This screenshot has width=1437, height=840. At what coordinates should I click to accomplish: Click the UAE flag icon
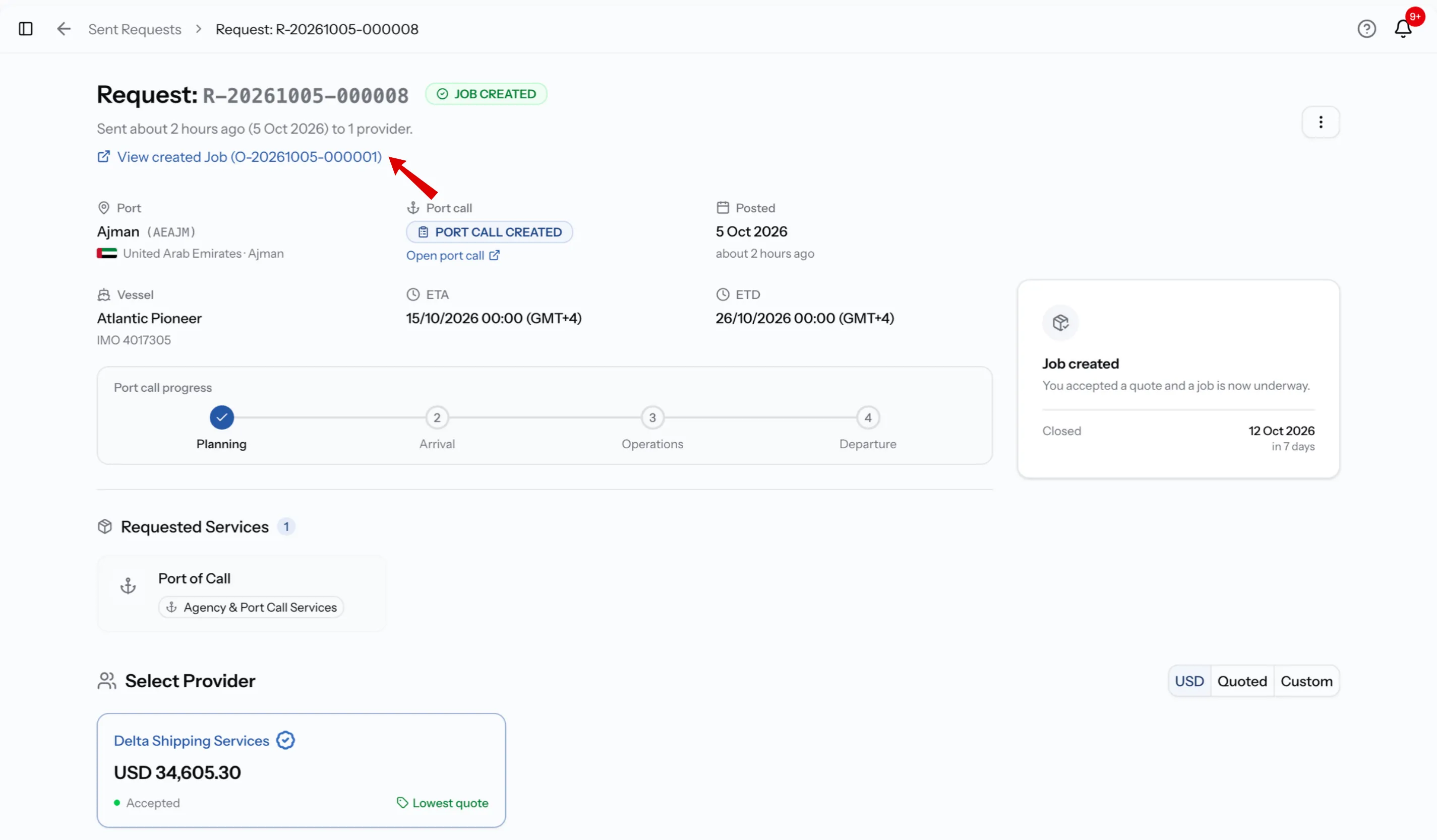tap(106, 253)
